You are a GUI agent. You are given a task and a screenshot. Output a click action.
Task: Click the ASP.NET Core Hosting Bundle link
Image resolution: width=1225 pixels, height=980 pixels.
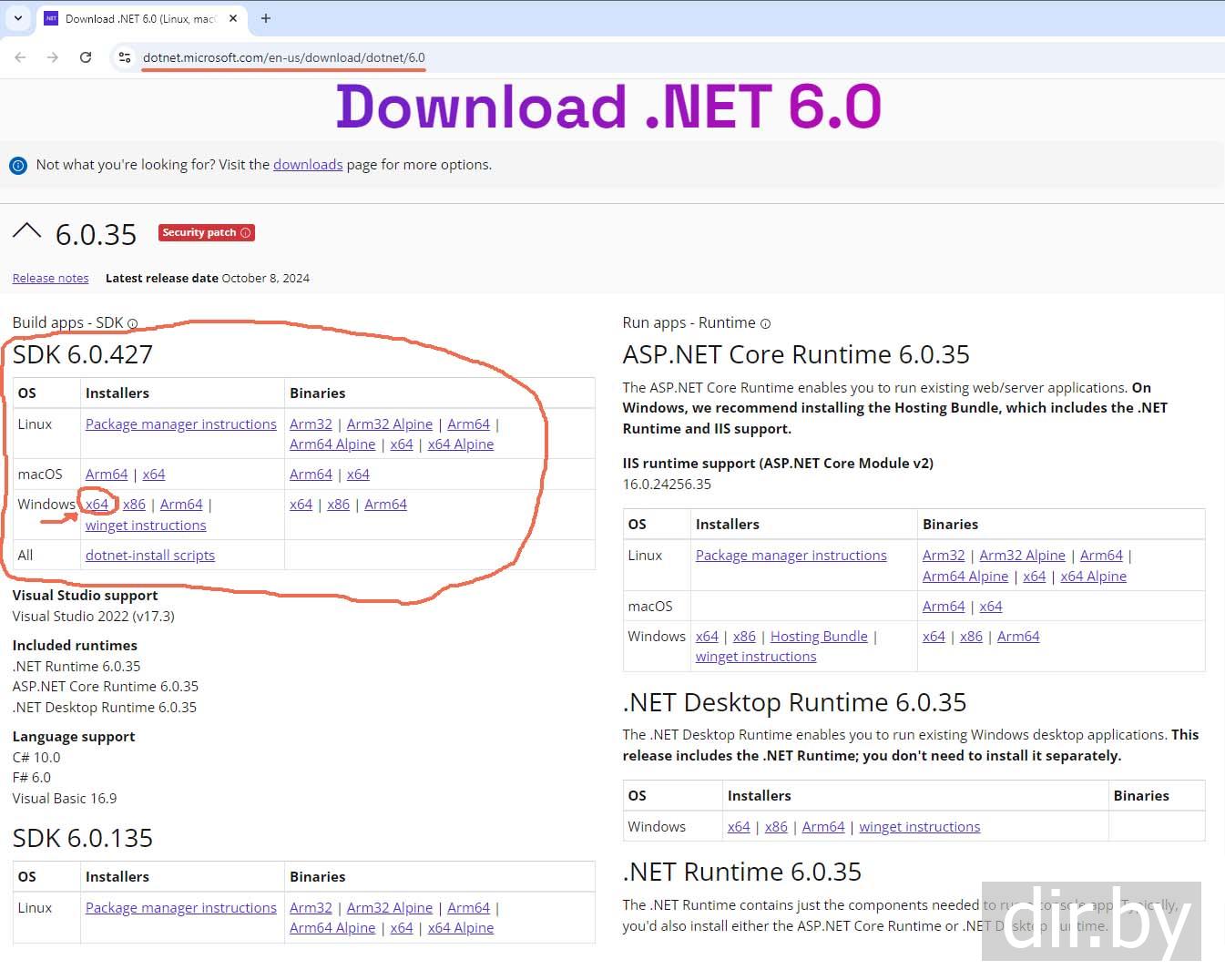819,637
